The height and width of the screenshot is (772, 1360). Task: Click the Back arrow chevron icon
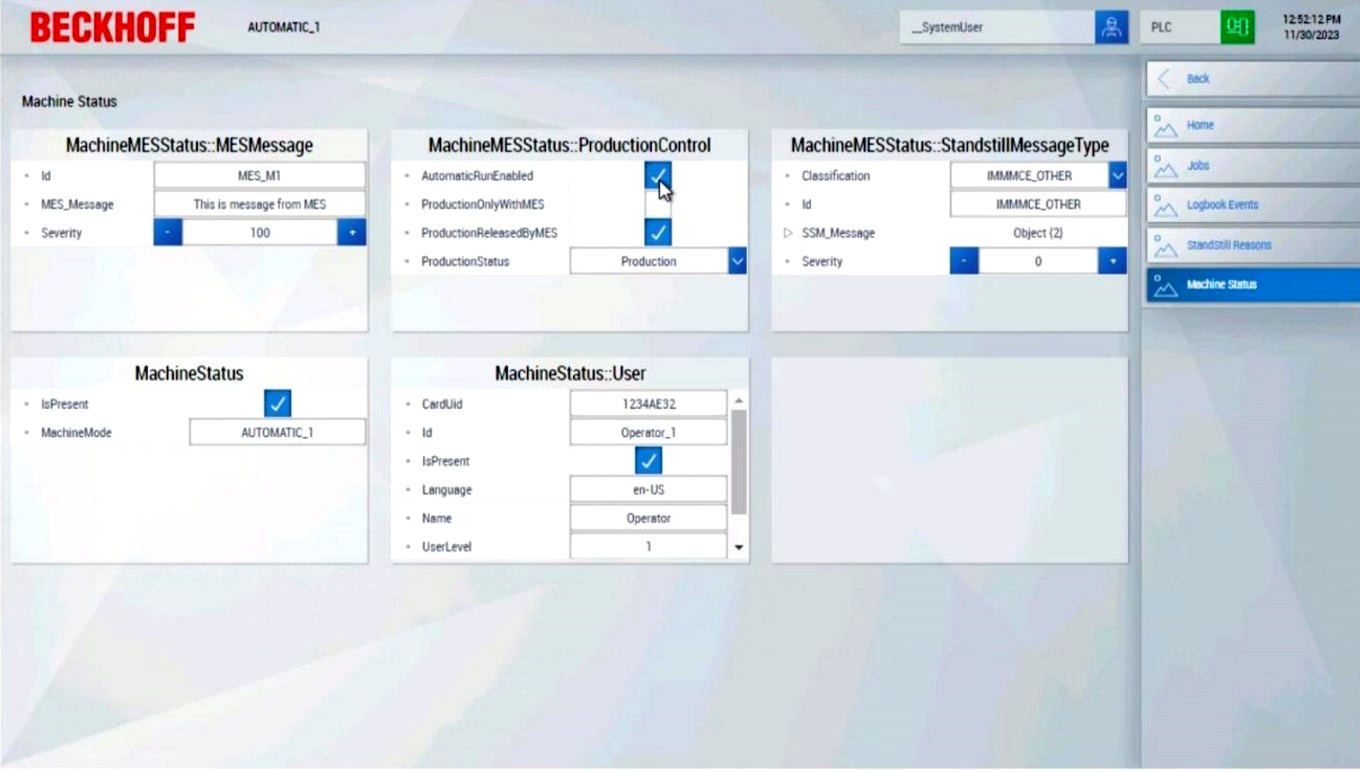[1164, 79]
